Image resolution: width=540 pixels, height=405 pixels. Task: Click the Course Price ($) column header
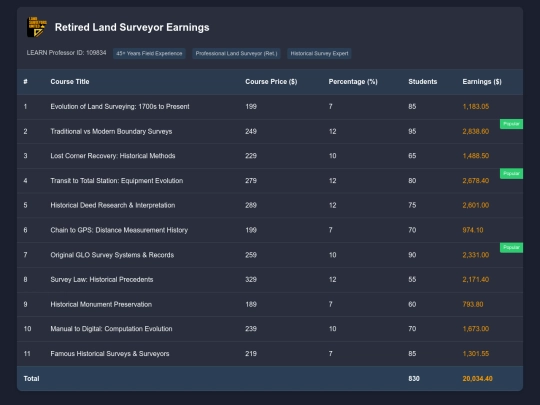click(271, 82)
